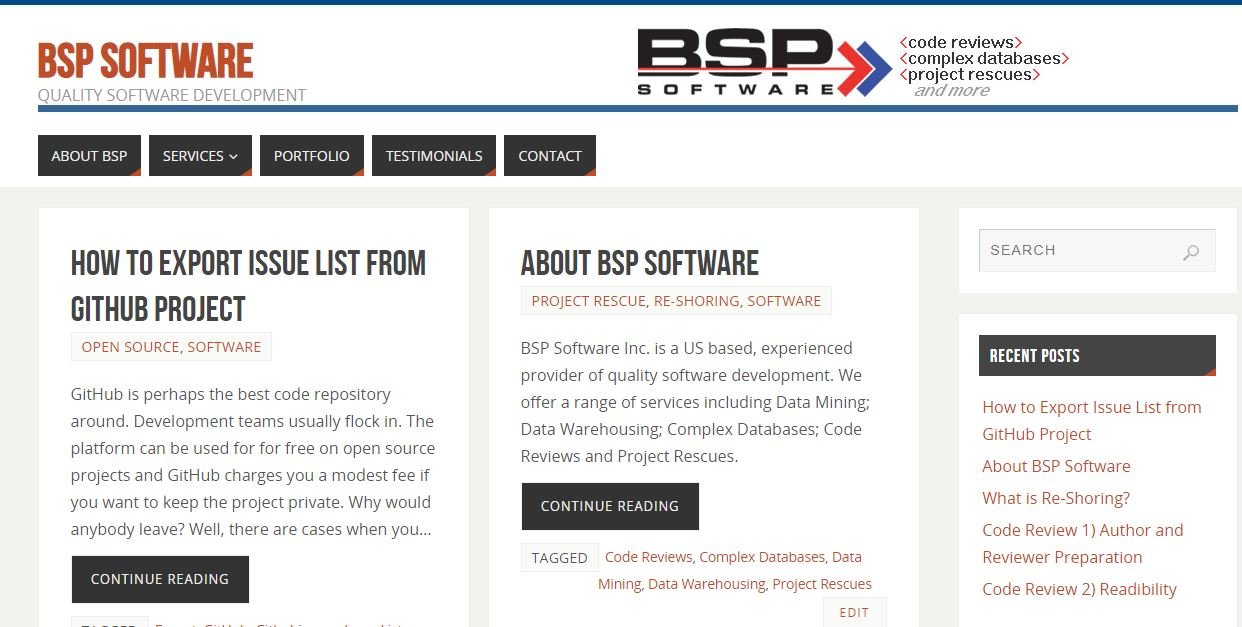Screen dimensions: 1242x627
Task: Open 'Code Review 2) Readibility' recent post
Action: click(1079, 589)
